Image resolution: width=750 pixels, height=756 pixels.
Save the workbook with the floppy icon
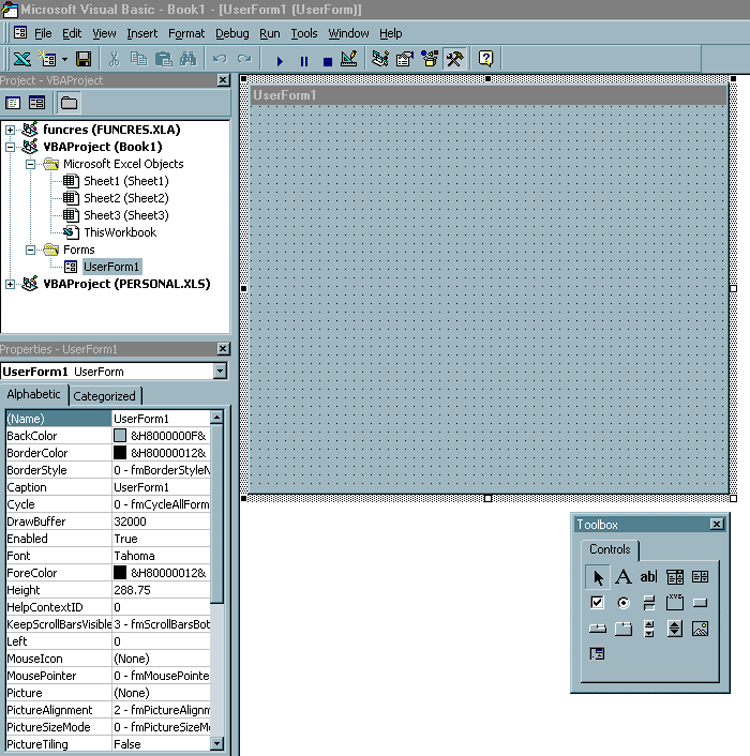tap(83, 59)
